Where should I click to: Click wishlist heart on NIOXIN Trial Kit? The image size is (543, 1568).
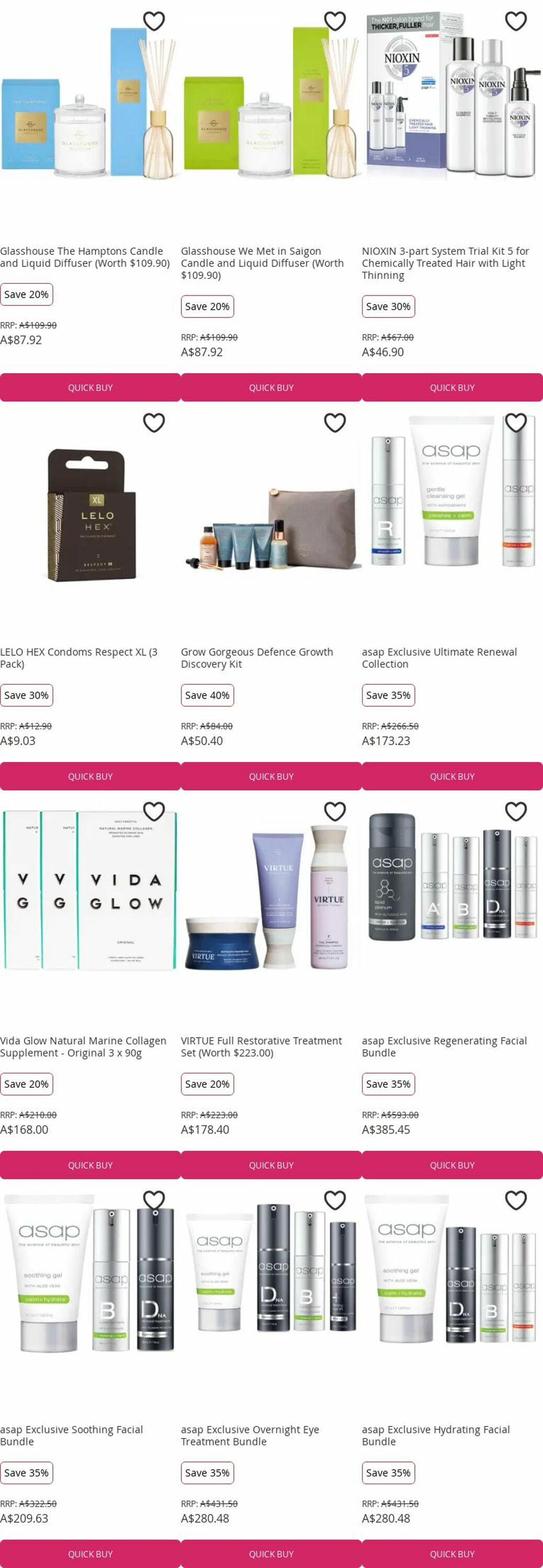point(516,21)
